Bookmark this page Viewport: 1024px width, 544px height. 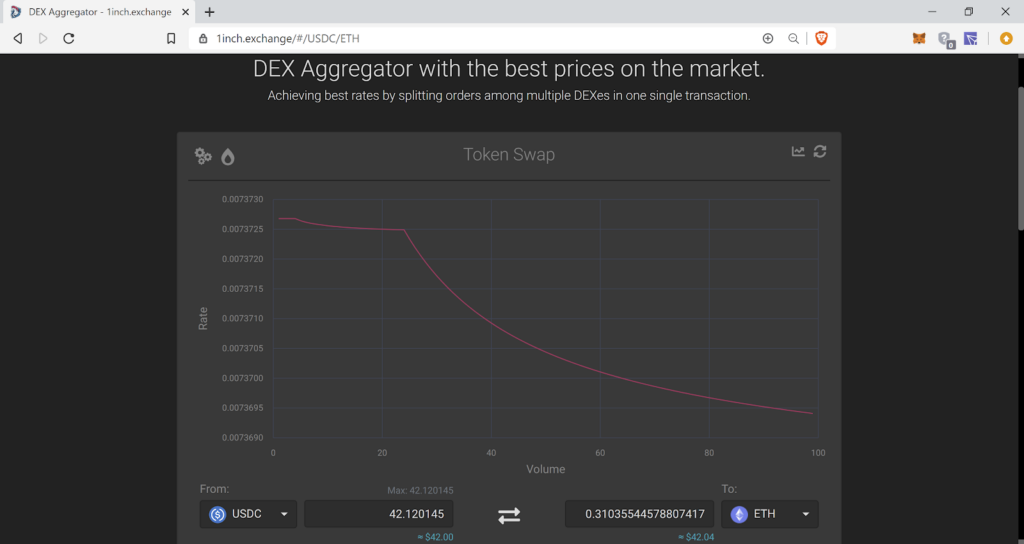171,38
